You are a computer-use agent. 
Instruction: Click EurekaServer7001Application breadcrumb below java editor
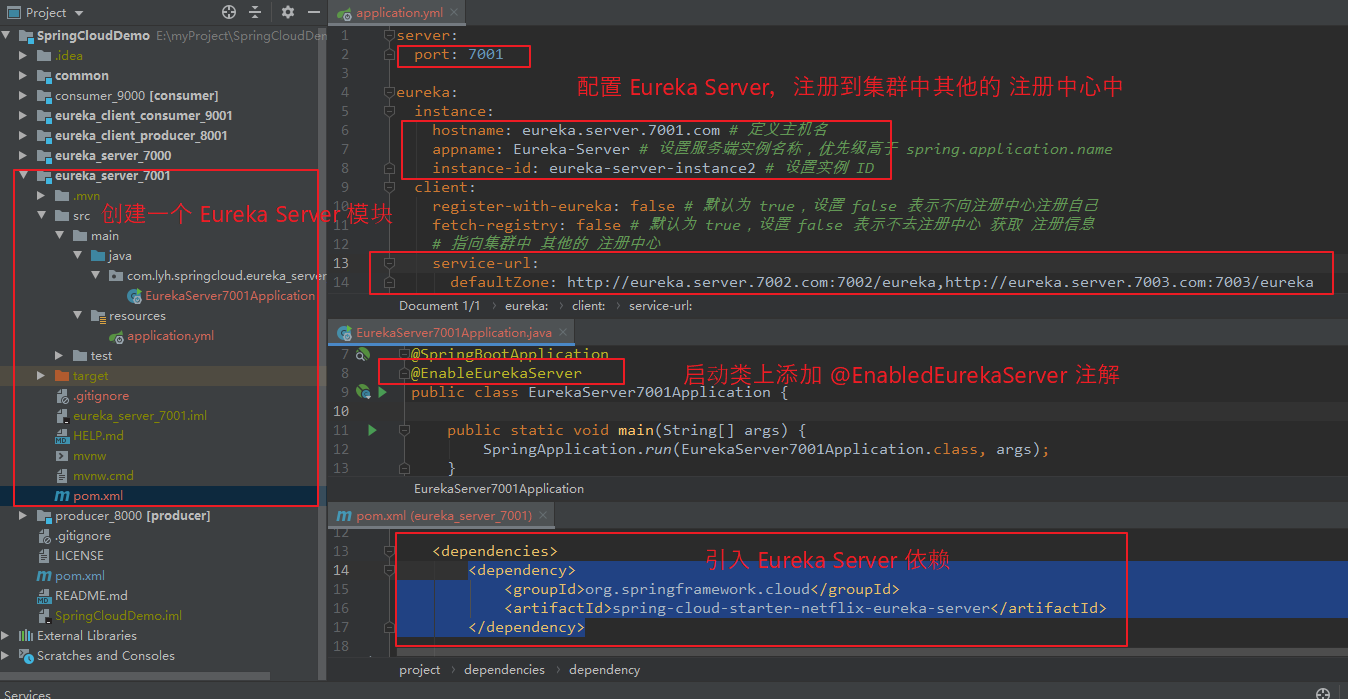pyautogui.click(x=499, y=489)
